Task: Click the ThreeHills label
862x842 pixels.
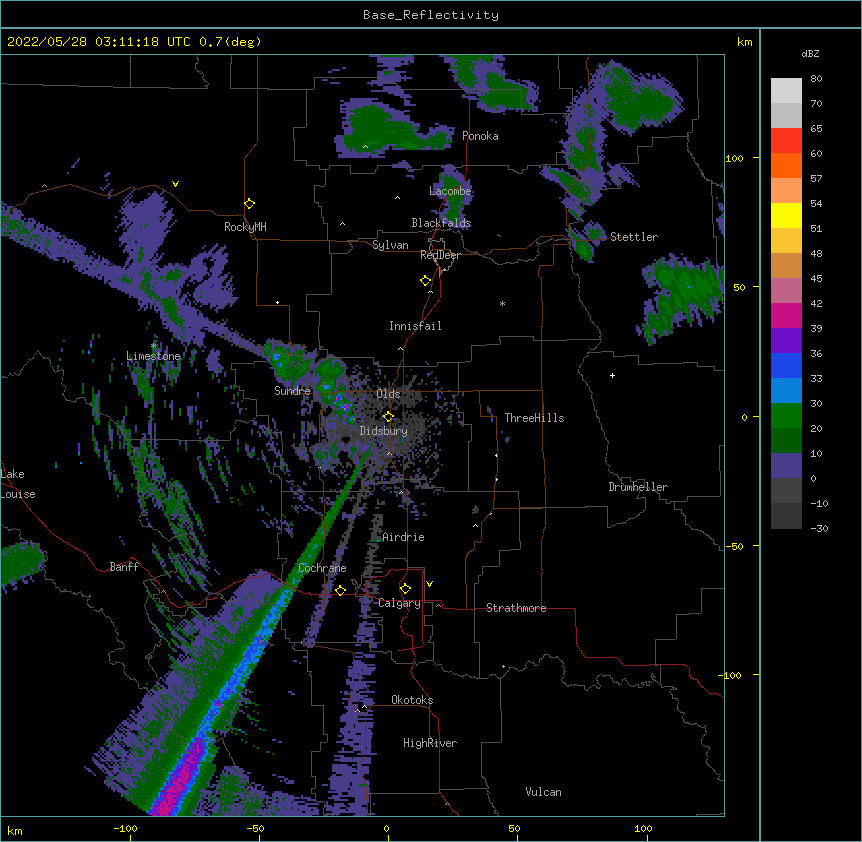Action: click(x=534, y=418)
